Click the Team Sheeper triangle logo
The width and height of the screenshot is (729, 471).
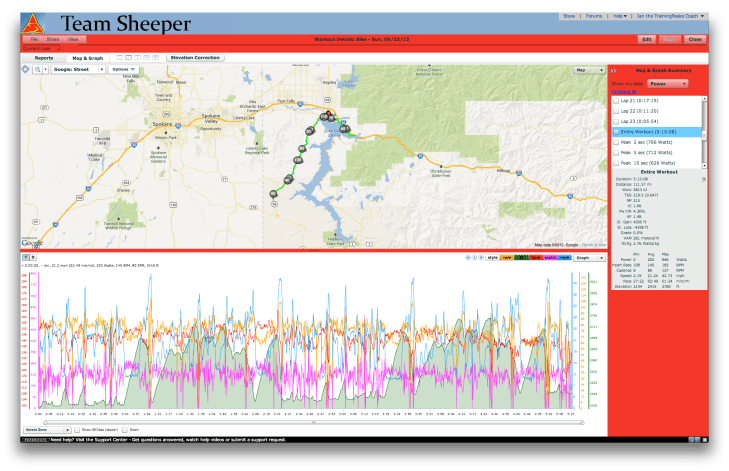point(34,23)
